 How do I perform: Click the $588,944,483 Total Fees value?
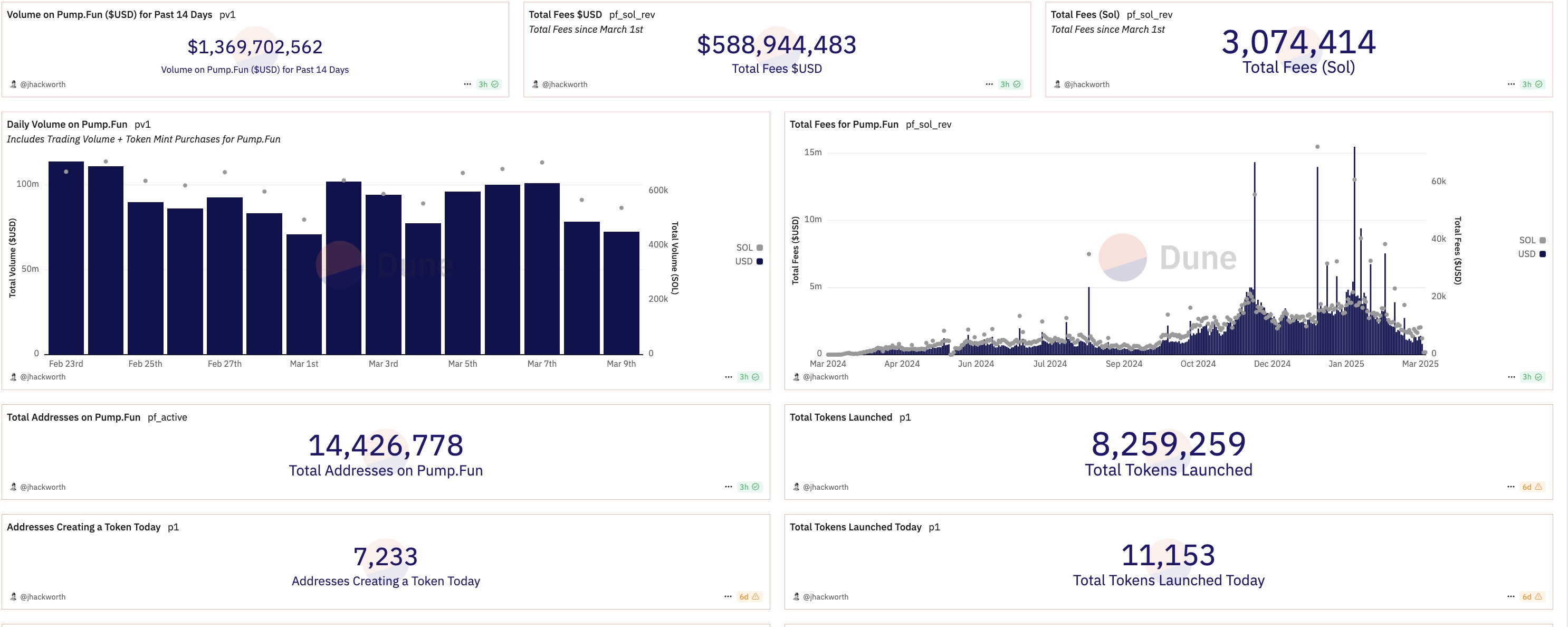point(777,45)
